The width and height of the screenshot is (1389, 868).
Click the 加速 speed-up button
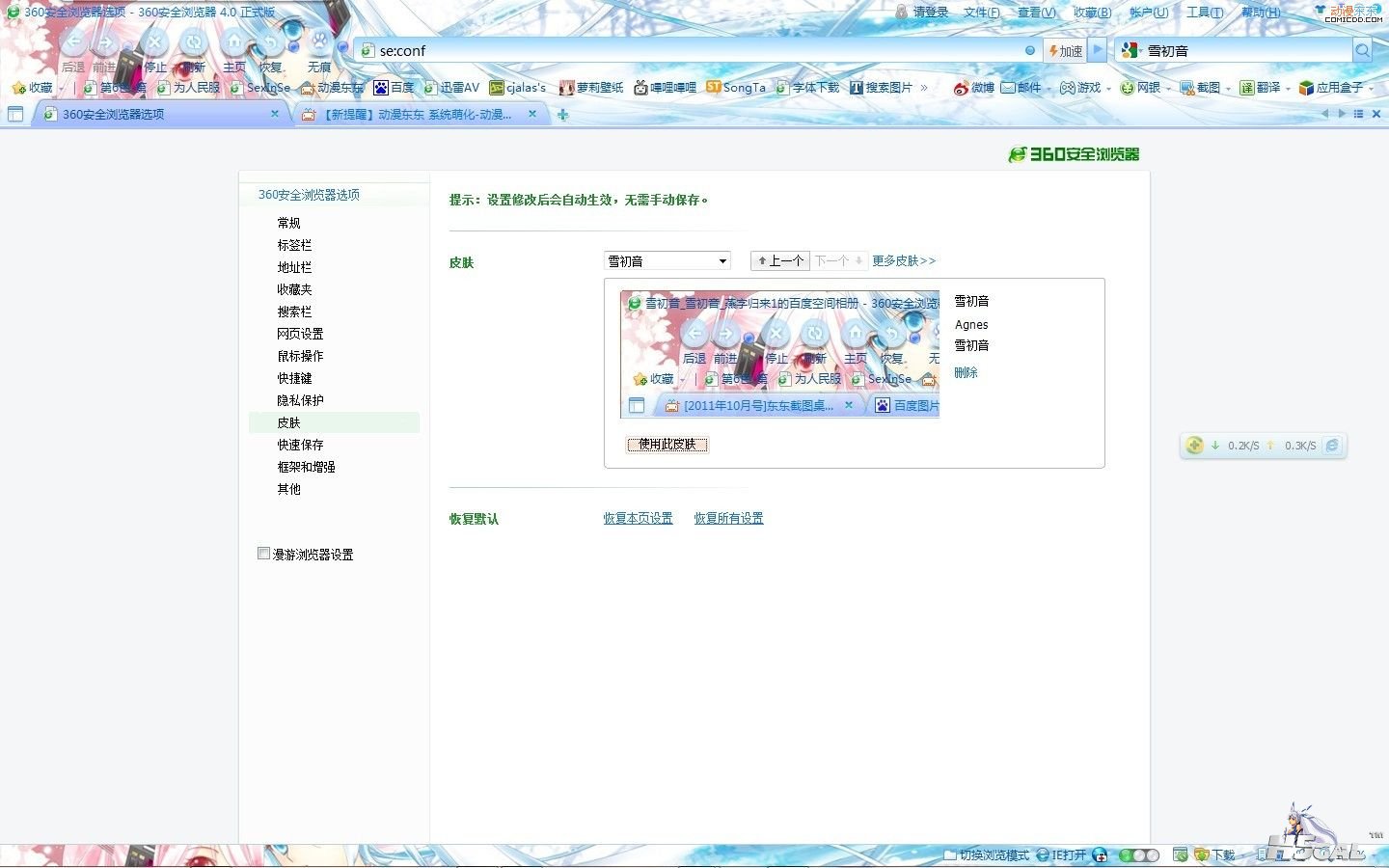tap(1066, 51)
